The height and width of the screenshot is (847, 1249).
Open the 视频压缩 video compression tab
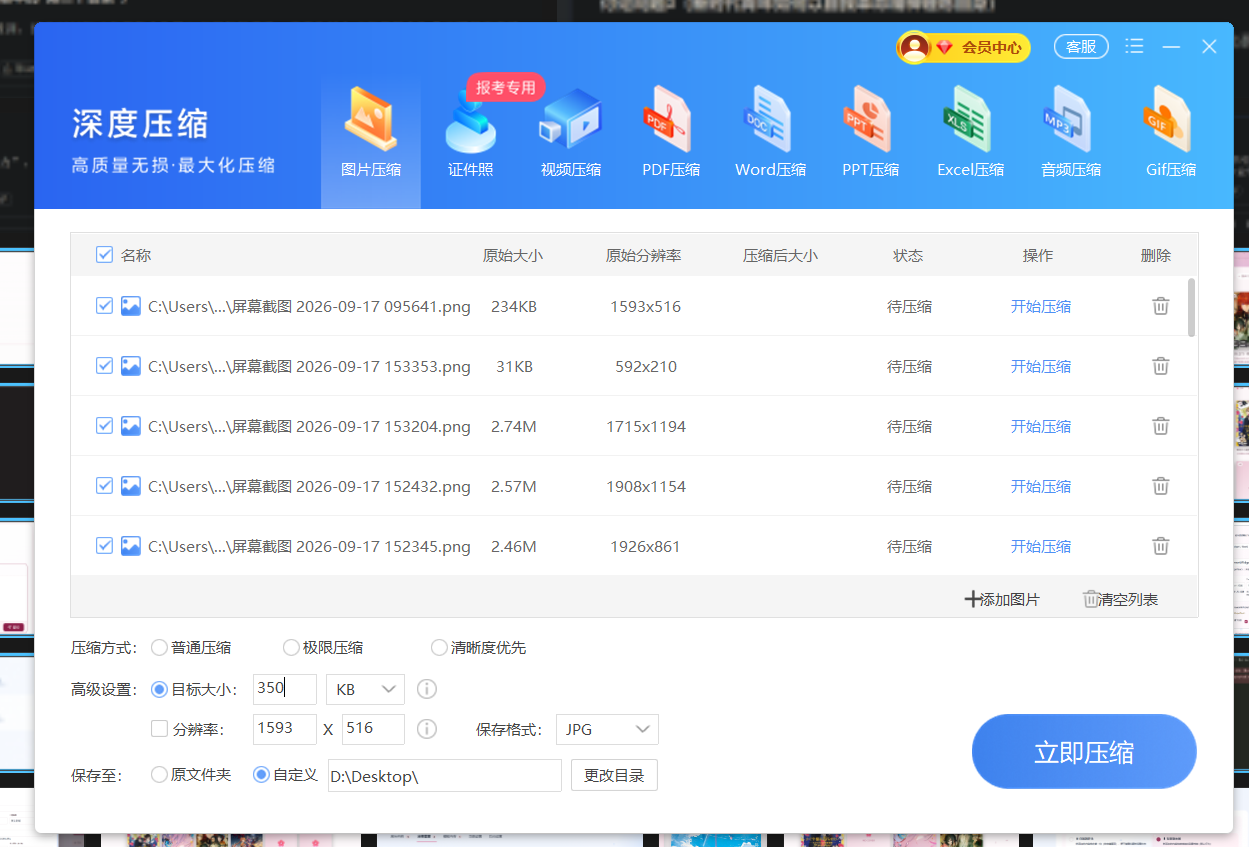coord(571,133)
